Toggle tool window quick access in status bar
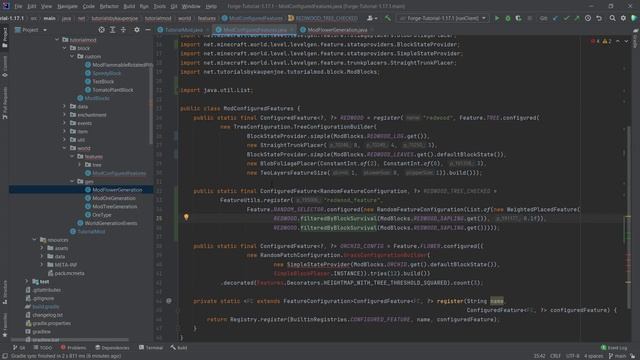This screenshot has height=360, width=640. (5, 356)
